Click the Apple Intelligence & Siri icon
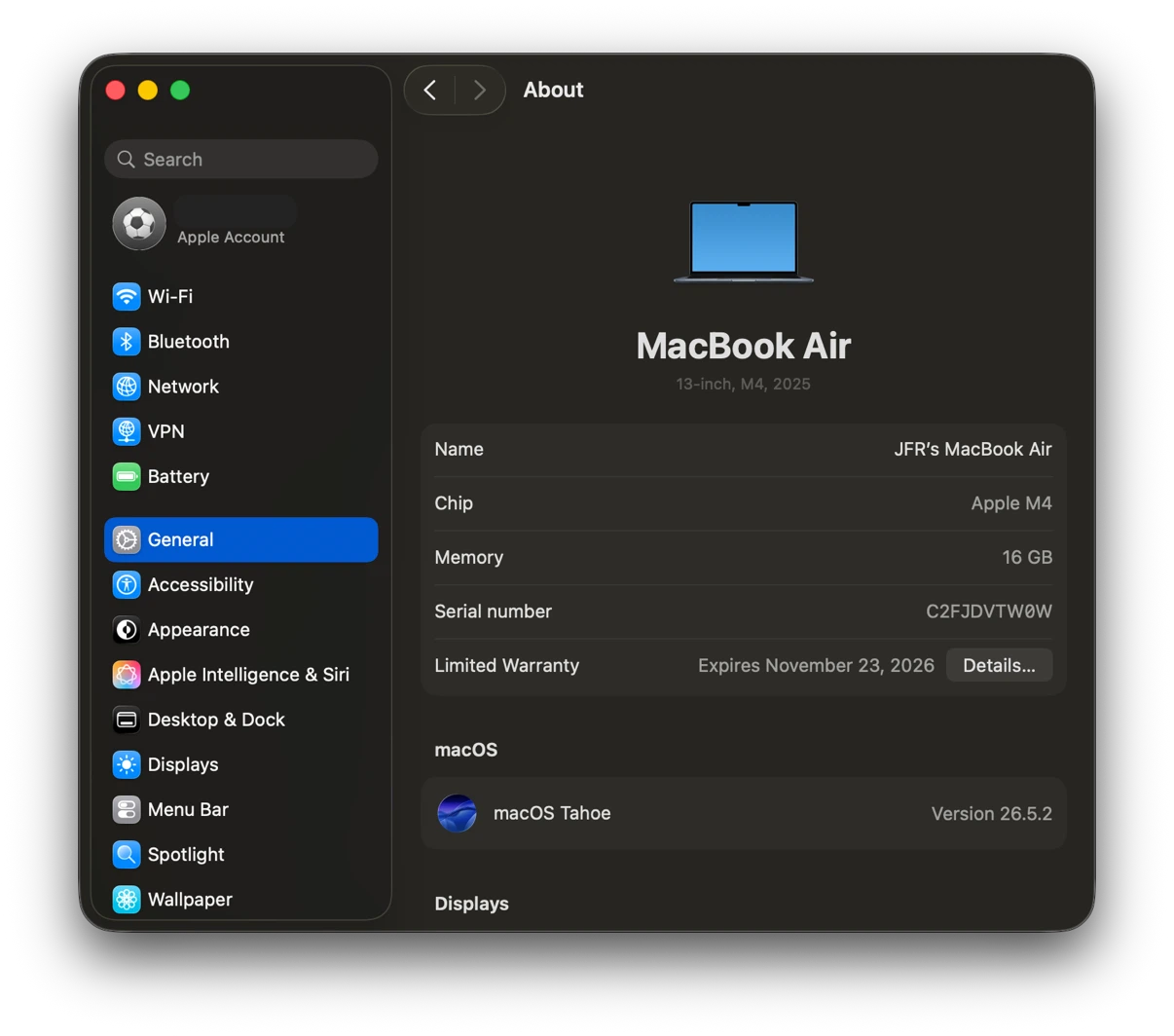This screenshot has height=1036, width=1174. [x=127, y=675]
